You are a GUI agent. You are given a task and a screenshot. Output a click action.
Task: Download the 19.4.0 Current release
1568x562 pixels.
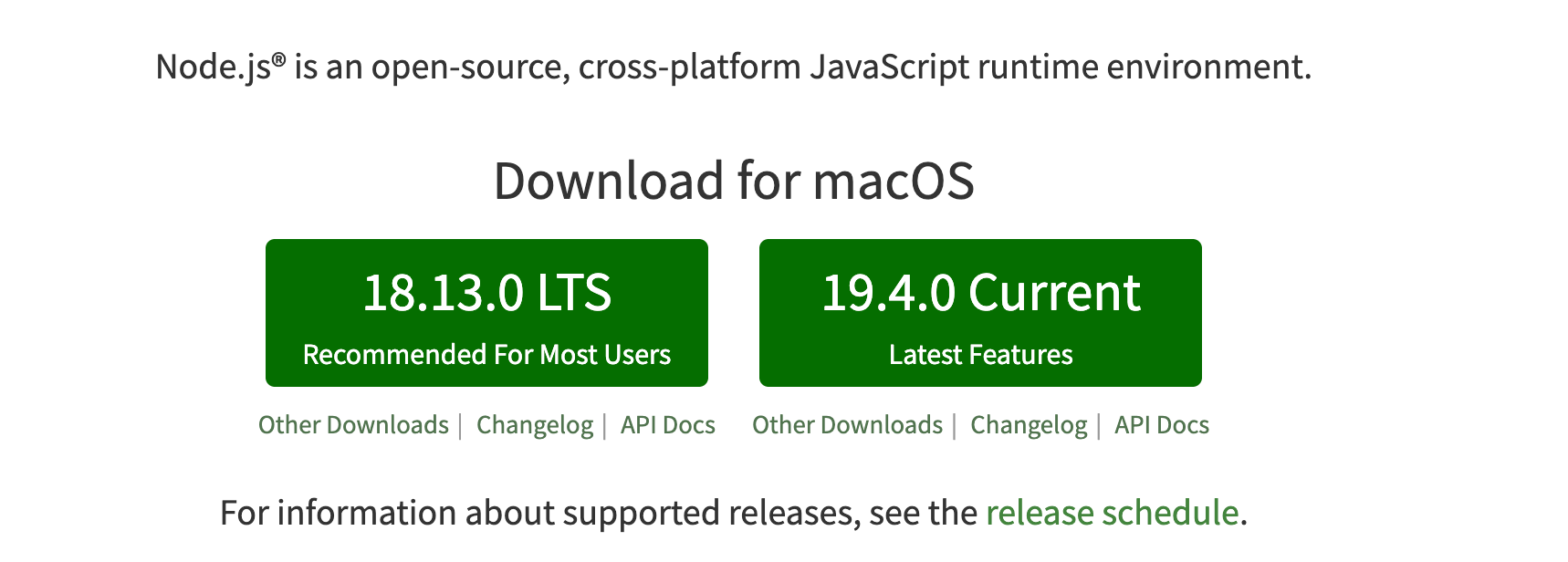click(980, 313)
